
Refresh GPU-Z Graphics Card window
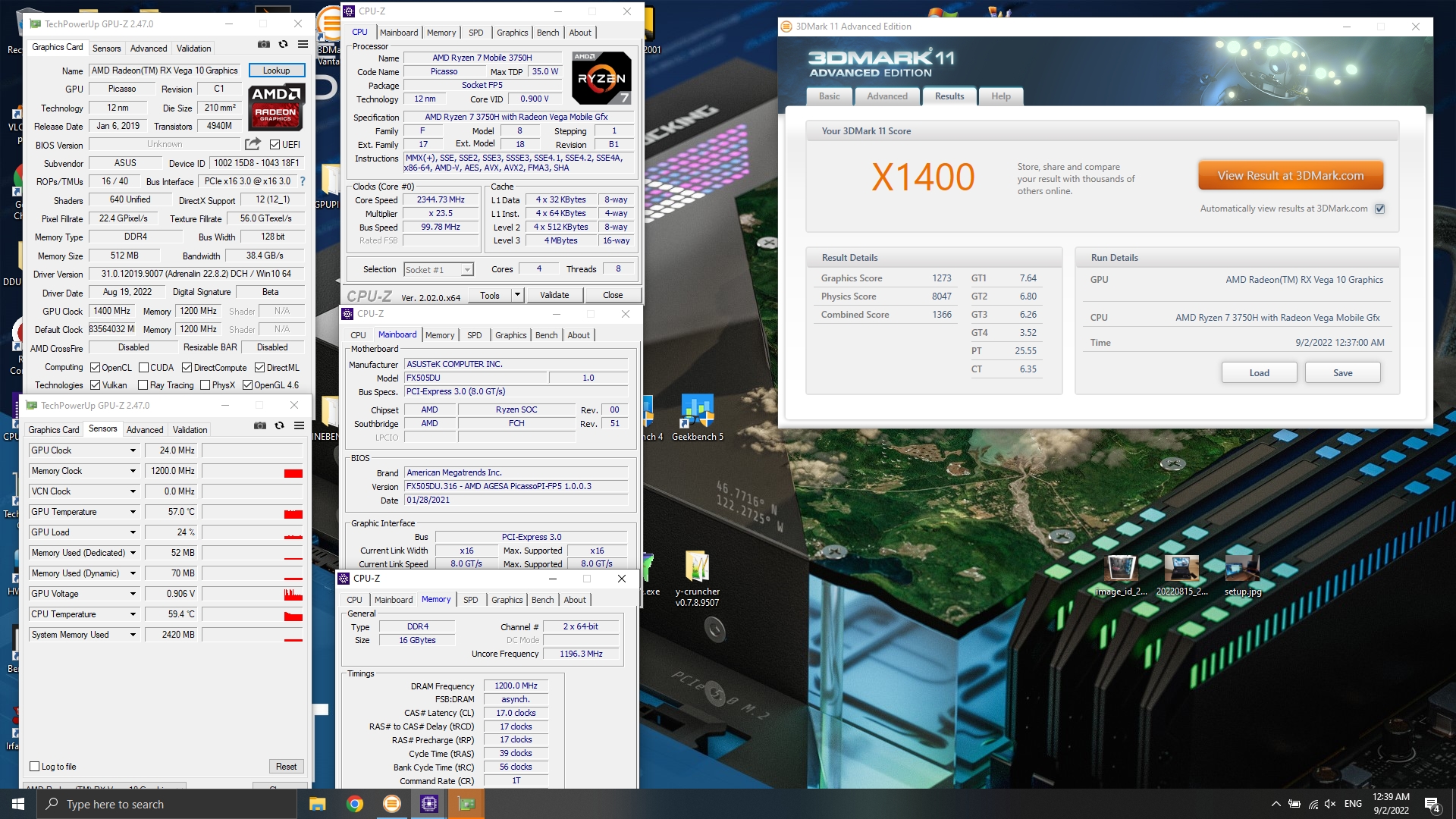point(283,45)
